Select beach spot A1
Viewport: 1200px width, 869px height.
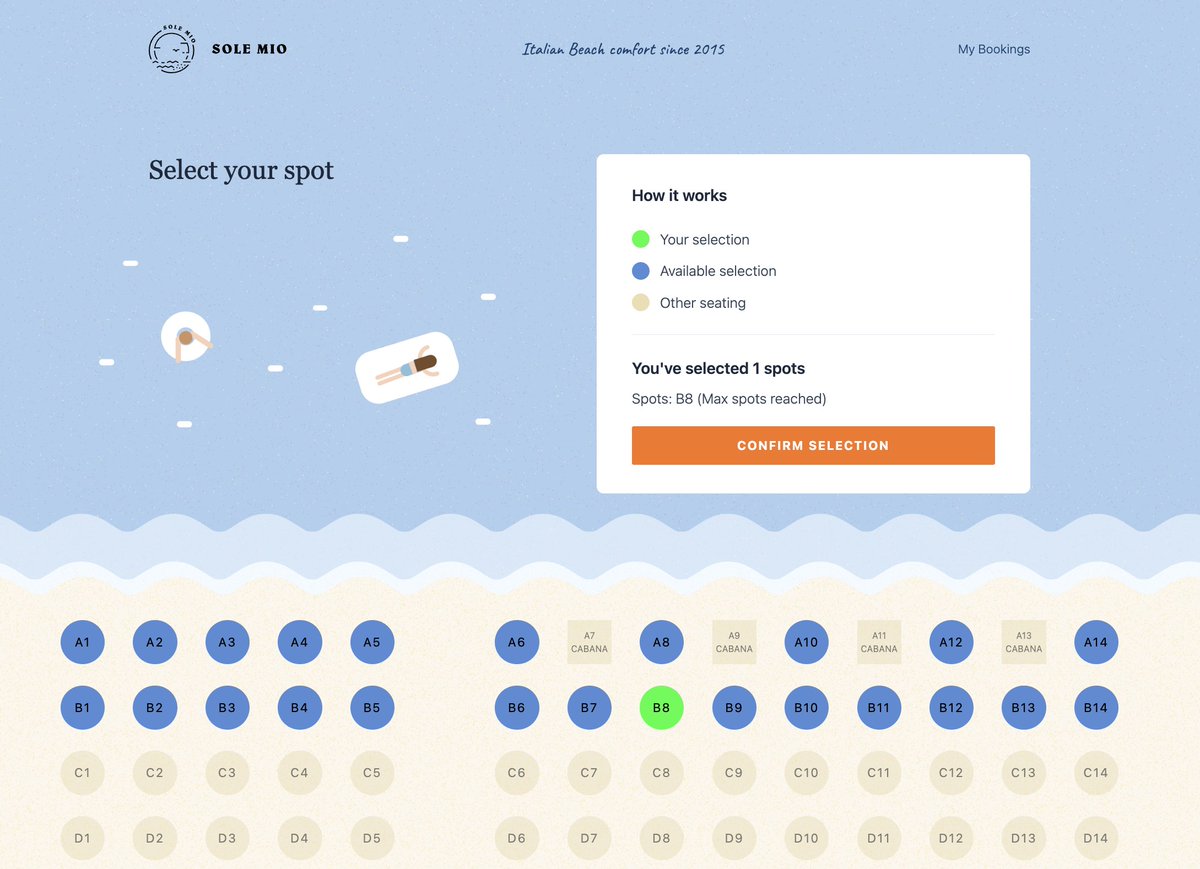pyautogui.click(x=82, y=642)
